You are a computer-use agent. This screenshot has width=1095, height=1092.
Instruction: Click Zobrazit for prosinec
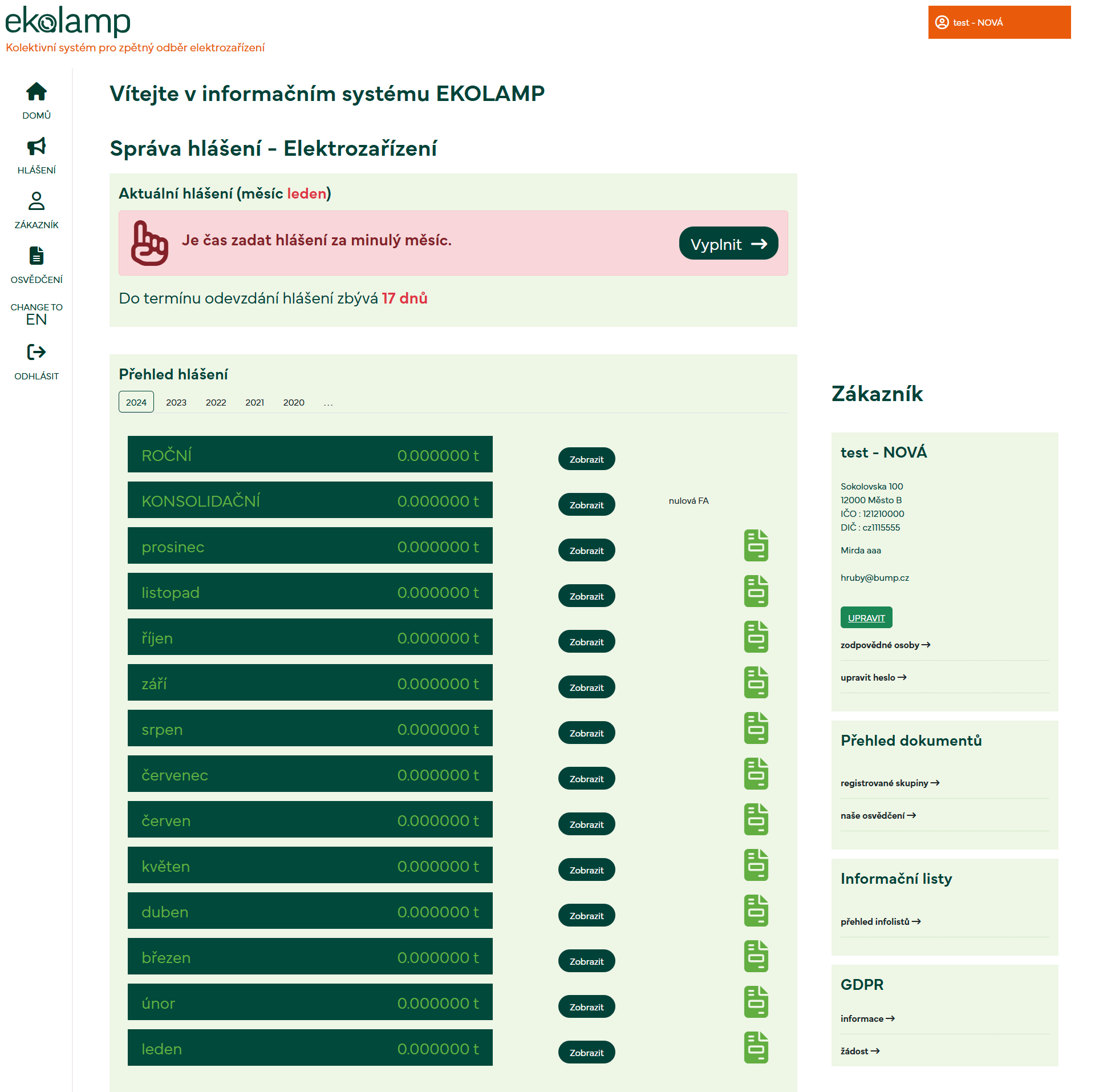click(x=586, y=551)
